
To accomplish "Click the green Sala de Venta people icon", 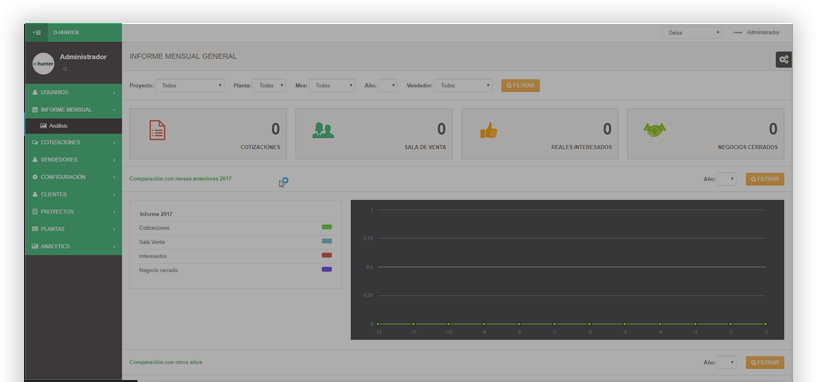I will [x=323, y=130].
